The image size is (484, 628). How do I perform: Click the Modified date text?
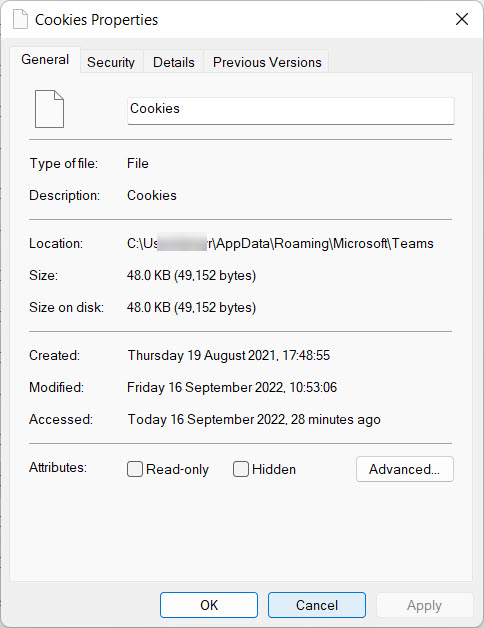[x=232, y=387]
